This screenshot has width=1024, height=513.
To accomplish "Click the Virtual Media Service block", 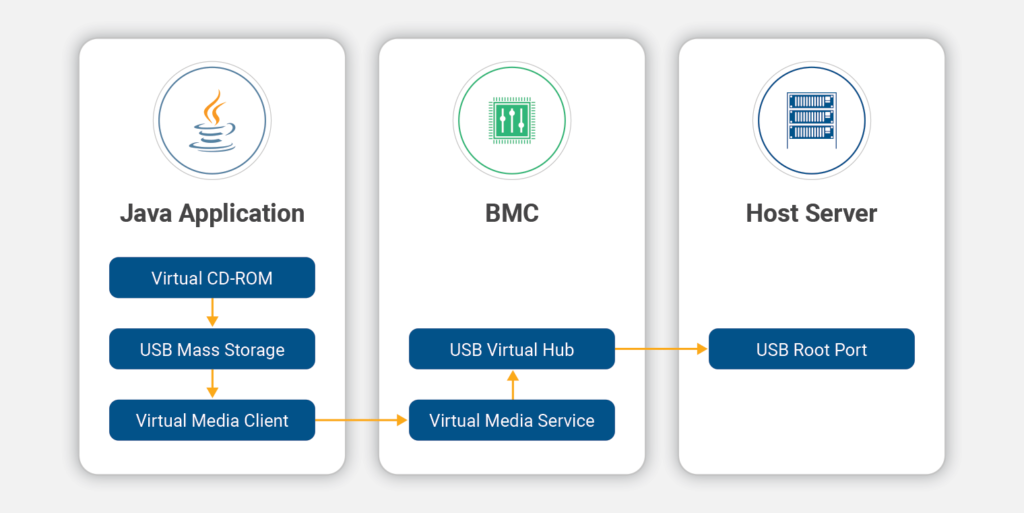I will pos(512,421).
